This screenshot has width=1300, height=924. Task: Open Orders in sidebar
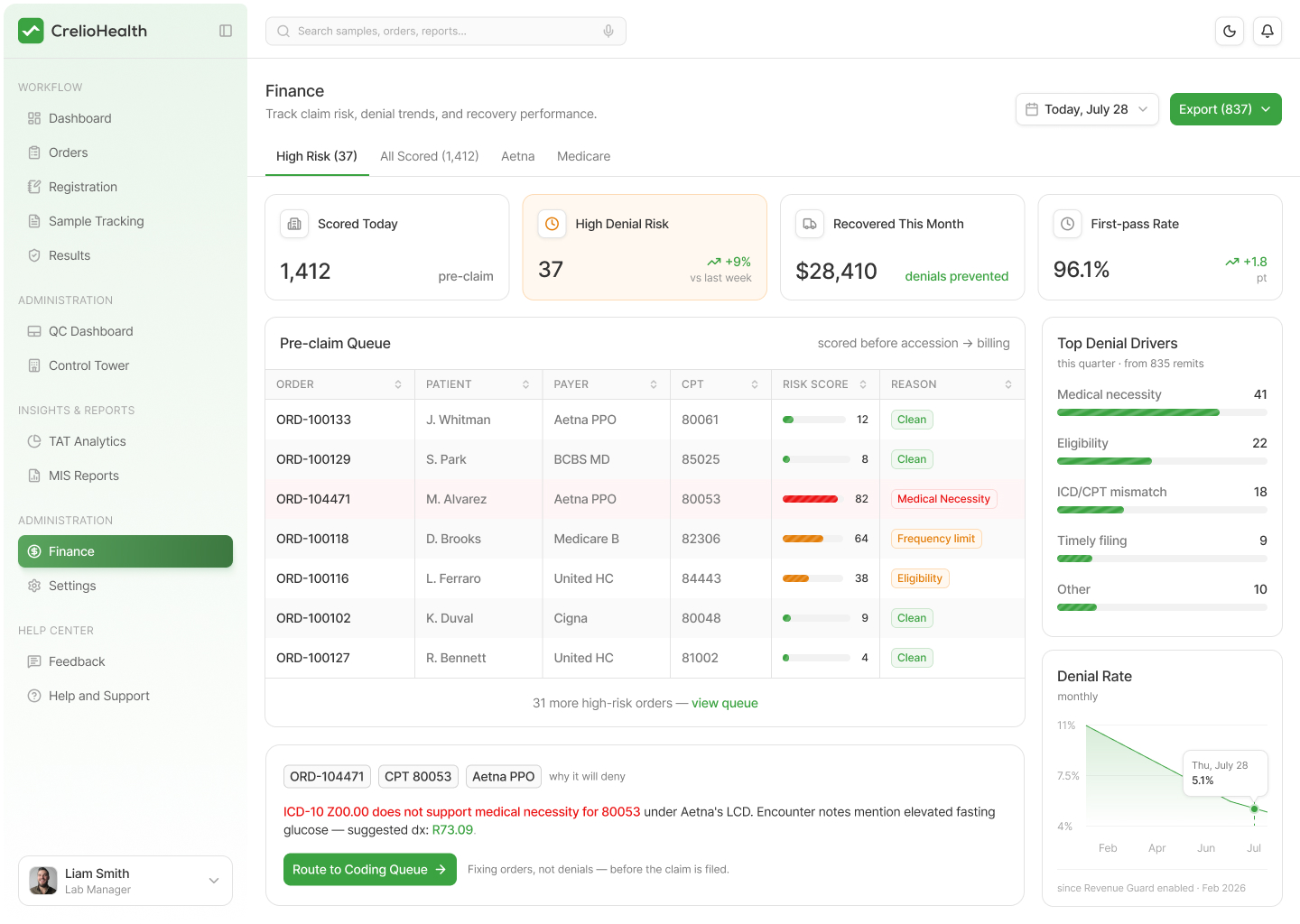[125, 152]
